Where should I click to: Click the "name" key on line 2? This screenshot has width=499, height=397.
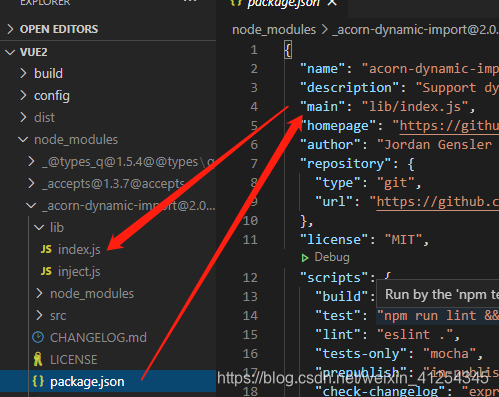coord(322,69)
